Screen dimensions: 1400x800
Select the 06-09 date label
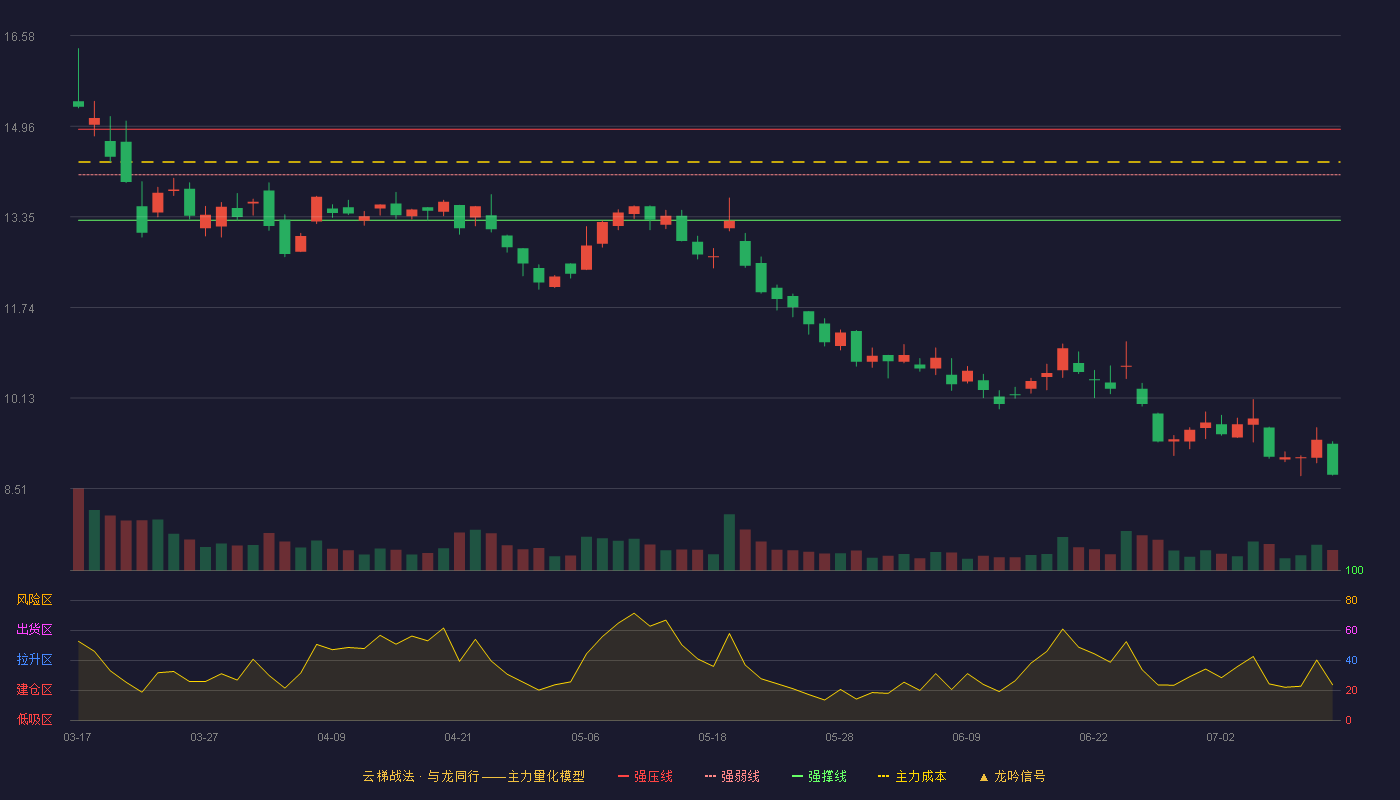click(x=966, y=737)
